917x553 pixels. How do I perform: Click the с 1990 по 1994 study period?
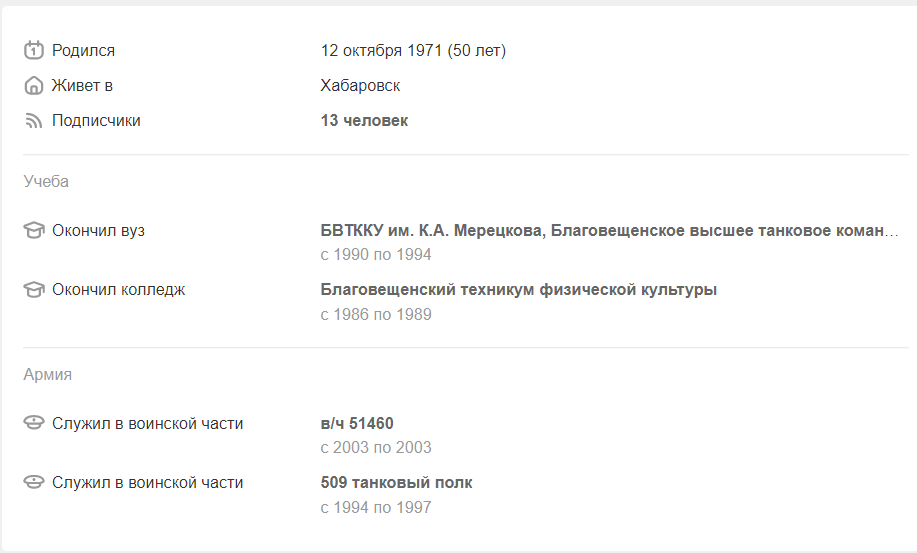[375, 255]
